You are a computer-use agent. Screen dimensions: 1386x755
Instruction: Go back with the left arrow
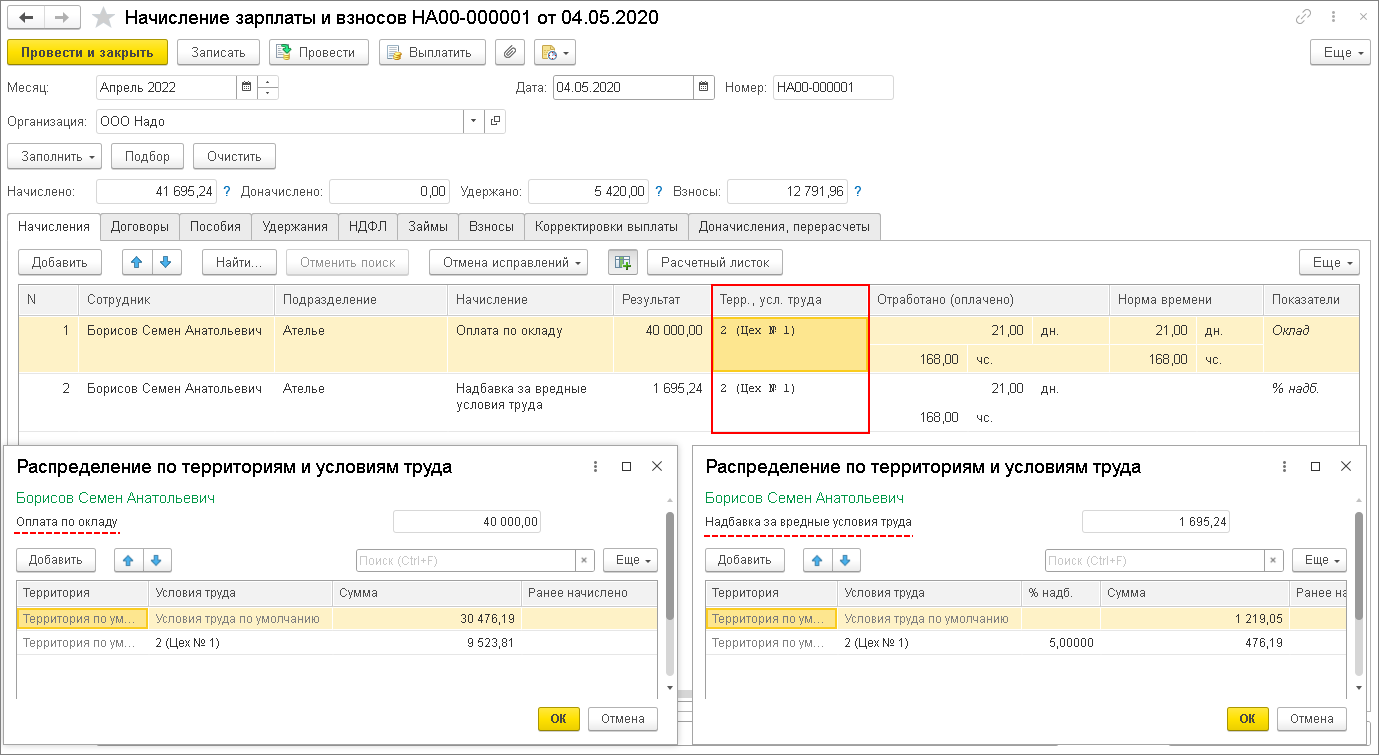26,18
